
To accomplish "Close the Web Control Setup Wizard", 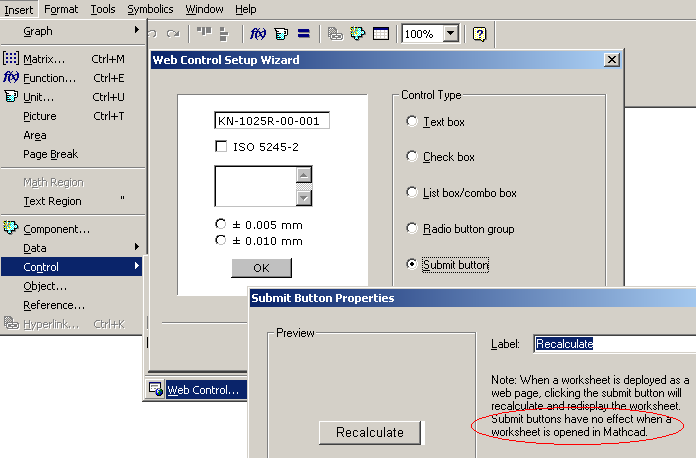I will tap(612, 59).
